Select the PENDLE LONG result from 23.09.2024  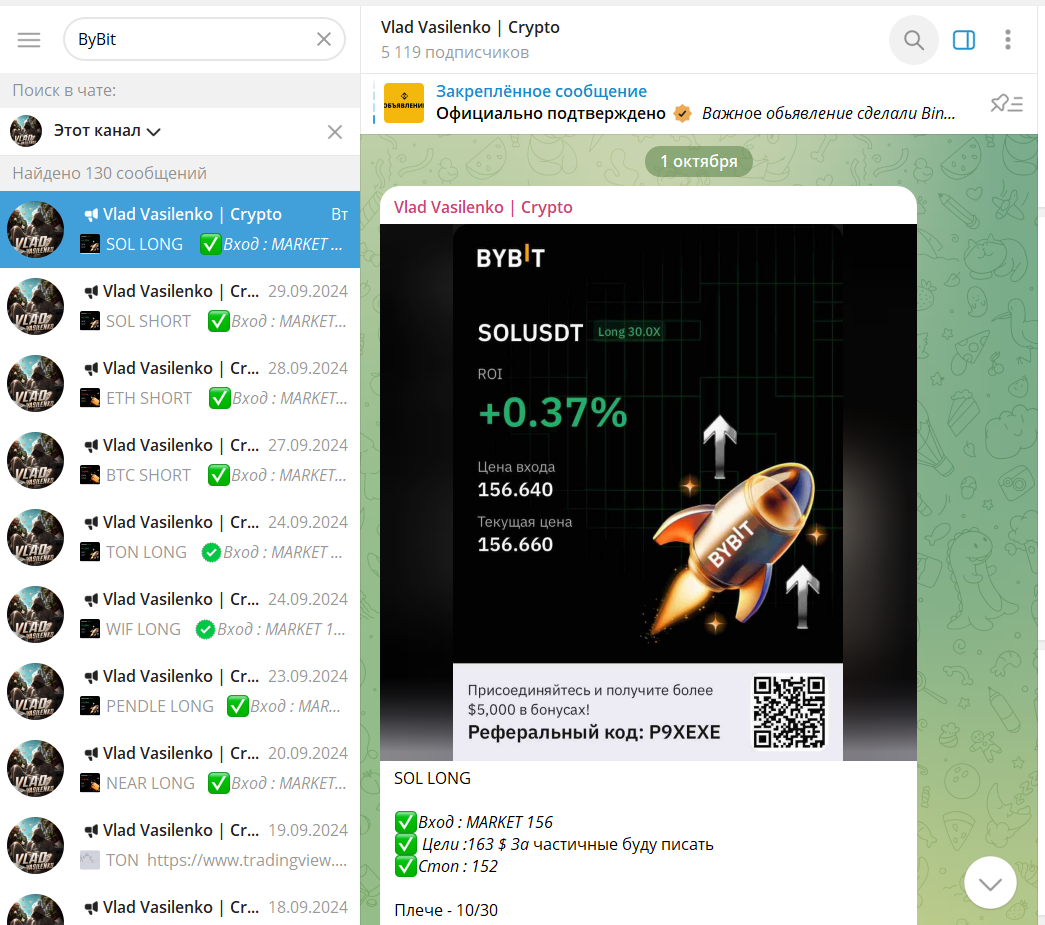pos(180,691)
